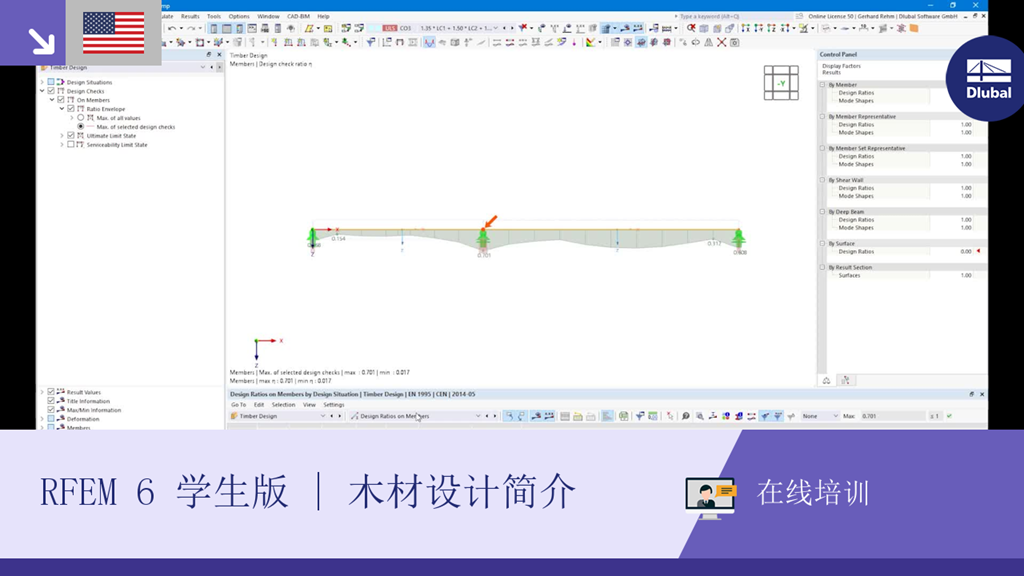Open the Design Ratios on Members dropdown
Image resolution: width=1024 pixels, height=576 pixels.
477,416
